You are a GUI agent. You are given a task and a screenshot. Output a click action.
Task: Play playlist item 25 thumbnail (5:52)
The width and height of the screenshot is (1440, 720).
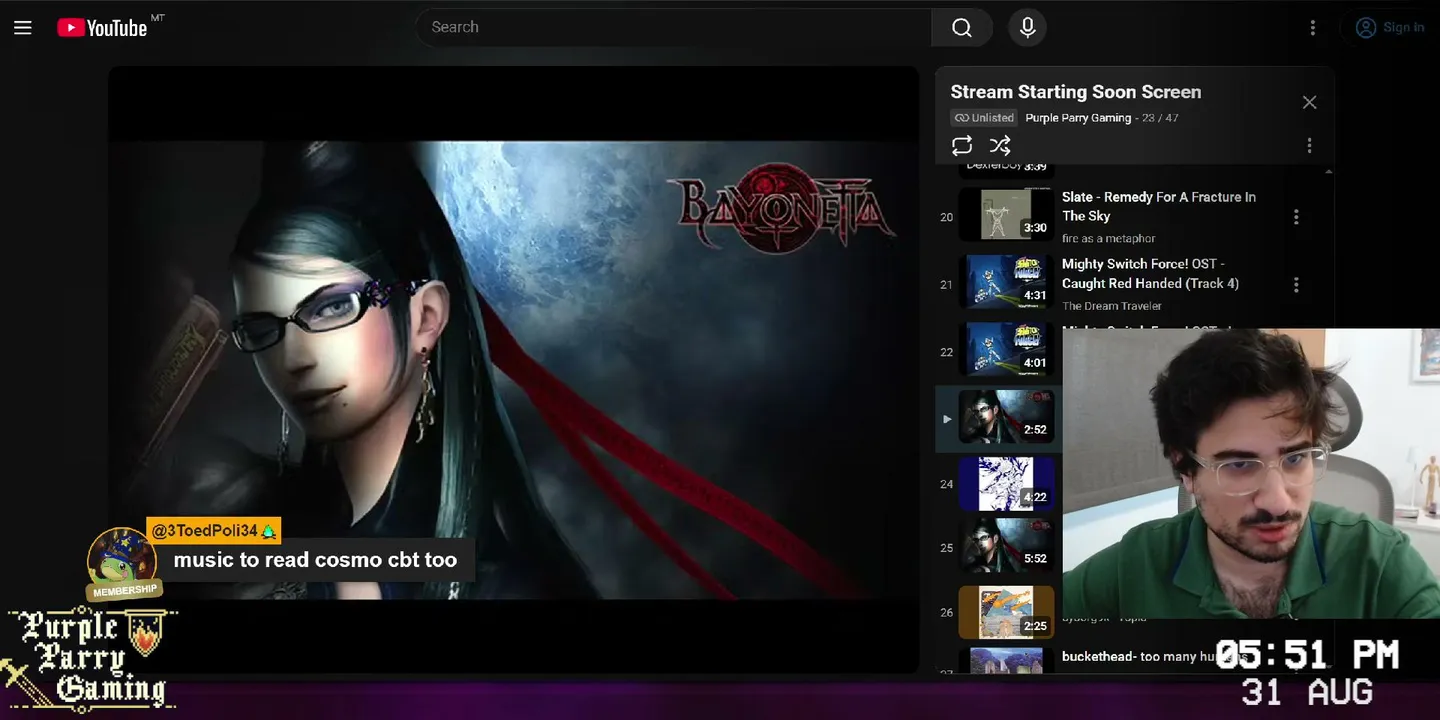[x=1006, y=546]
